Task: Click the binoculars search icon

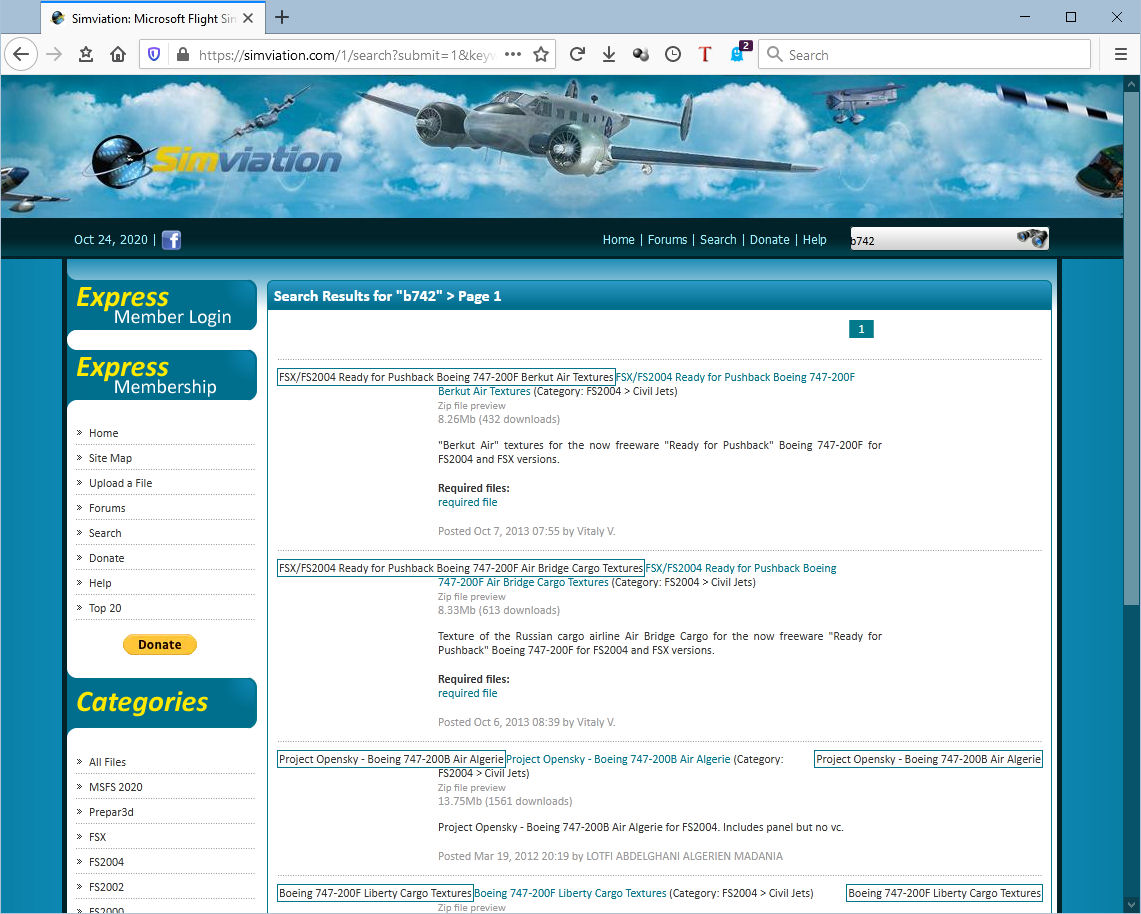Action: [1031, 239]
